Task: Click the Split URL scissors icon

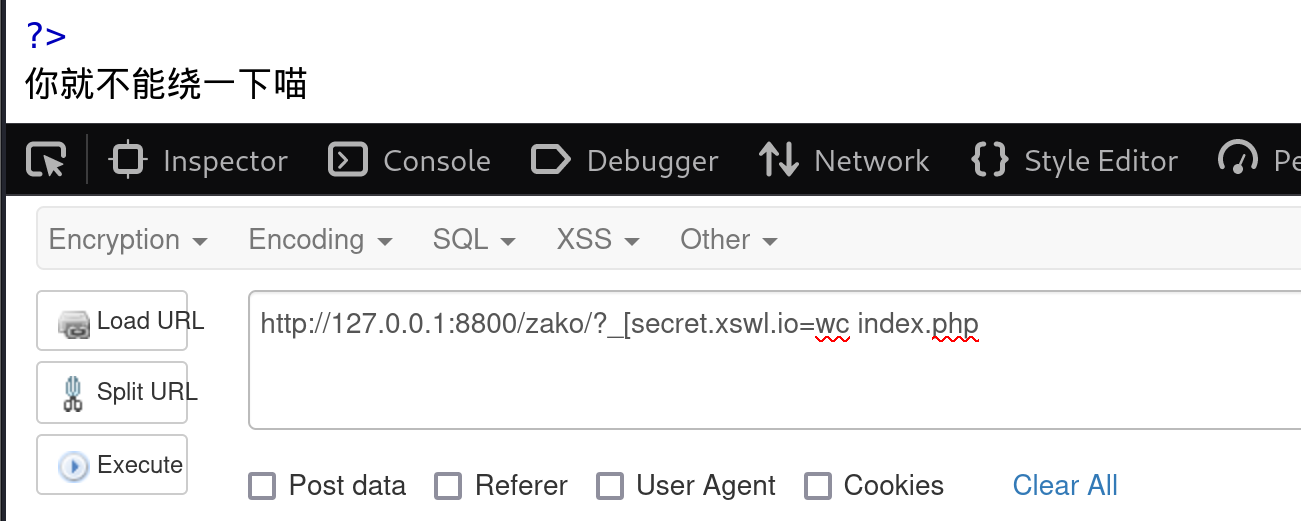Action: (73, 393)
